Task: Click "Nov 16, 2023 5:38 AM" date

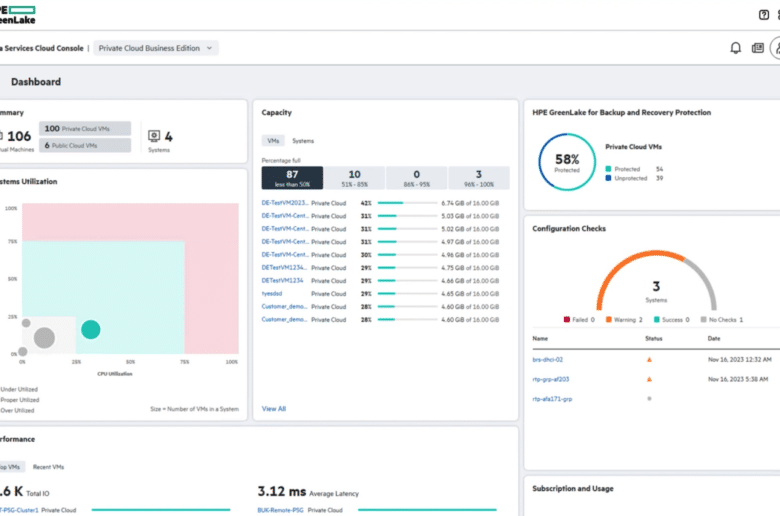Action: (x=738, y=379)
